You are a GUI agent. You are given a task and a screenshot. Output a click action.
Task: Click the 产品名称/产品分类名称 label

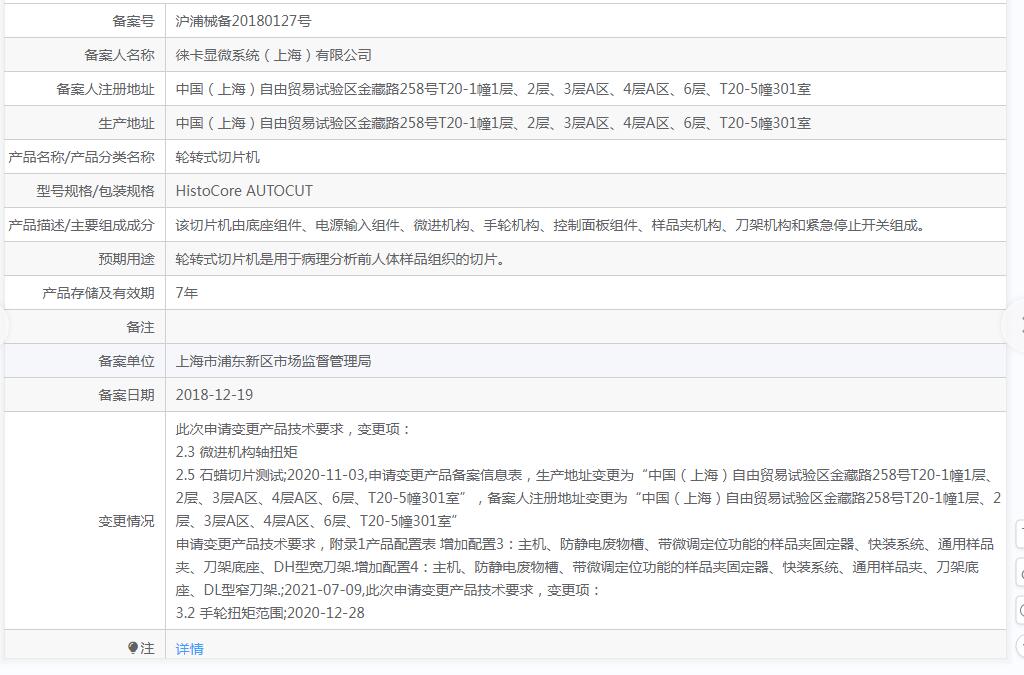click(81, 157)
